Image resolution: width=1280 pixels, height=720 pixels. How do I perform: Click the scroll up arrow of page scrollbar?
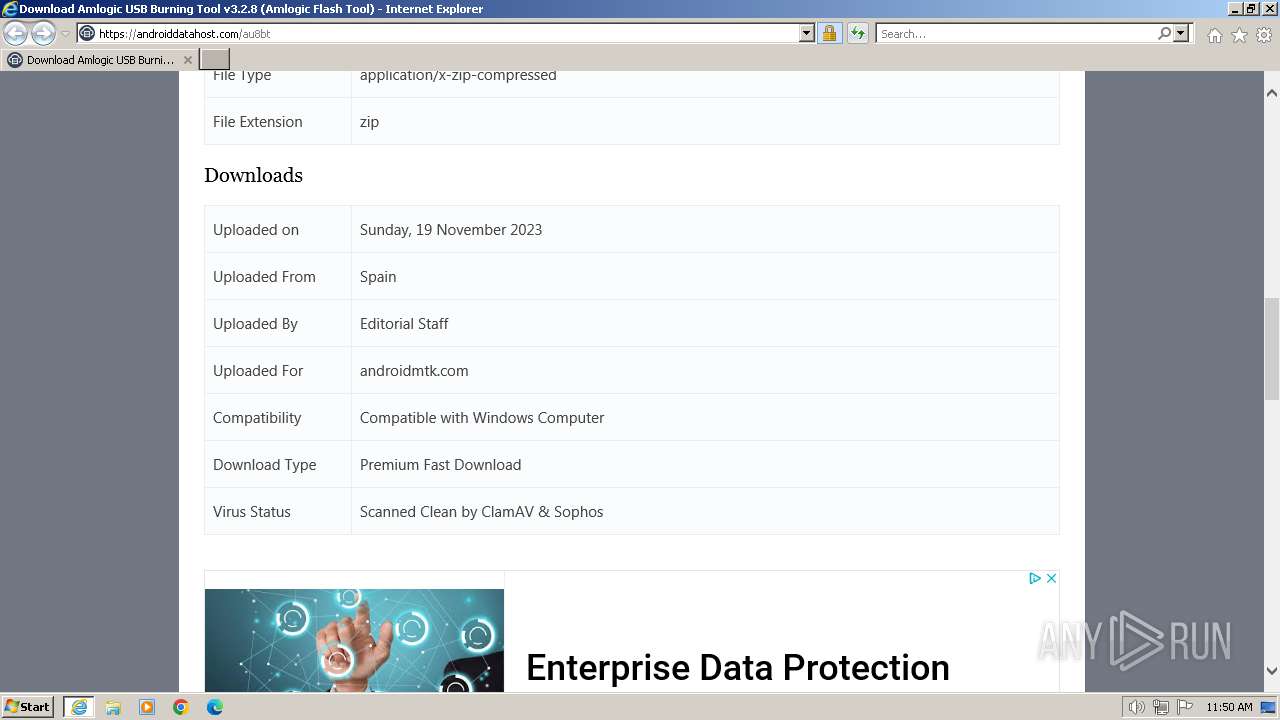[1272, 93]
